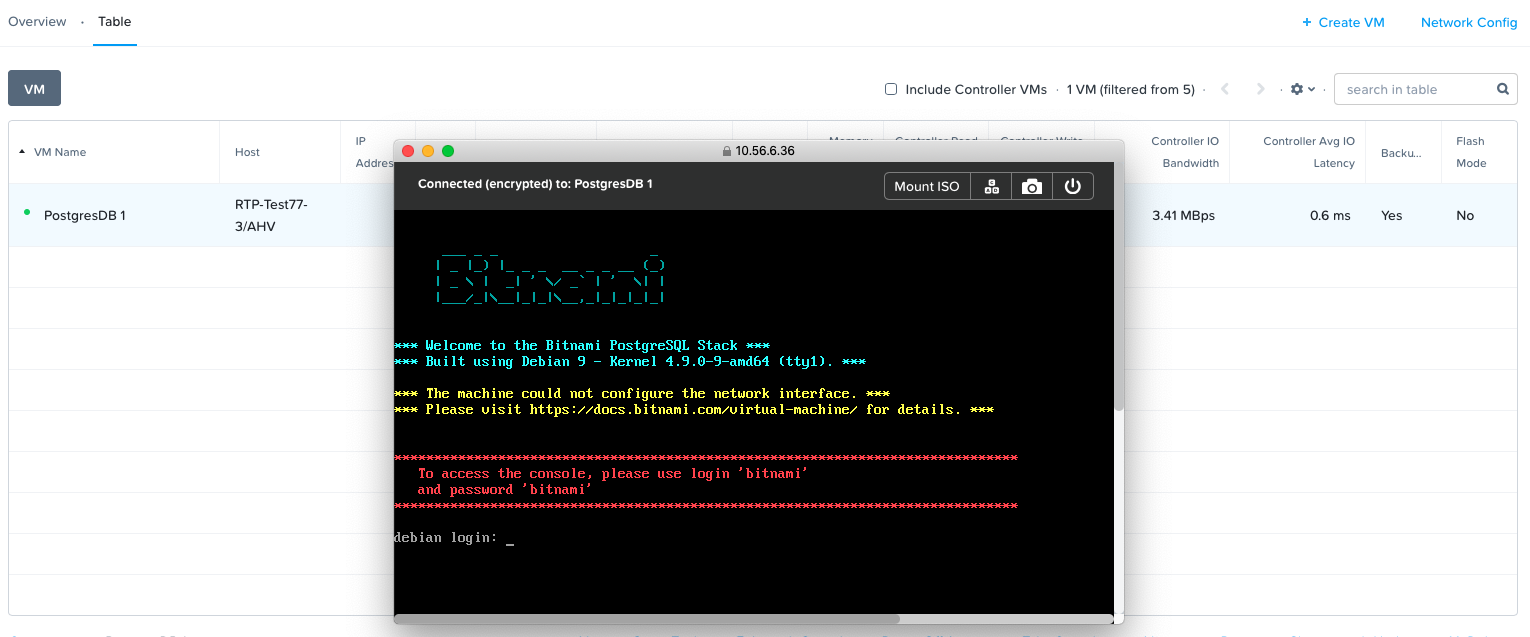Click the Create VM link
Image resolution: width=1530 pixels, height=637 pixels.
1343,22
